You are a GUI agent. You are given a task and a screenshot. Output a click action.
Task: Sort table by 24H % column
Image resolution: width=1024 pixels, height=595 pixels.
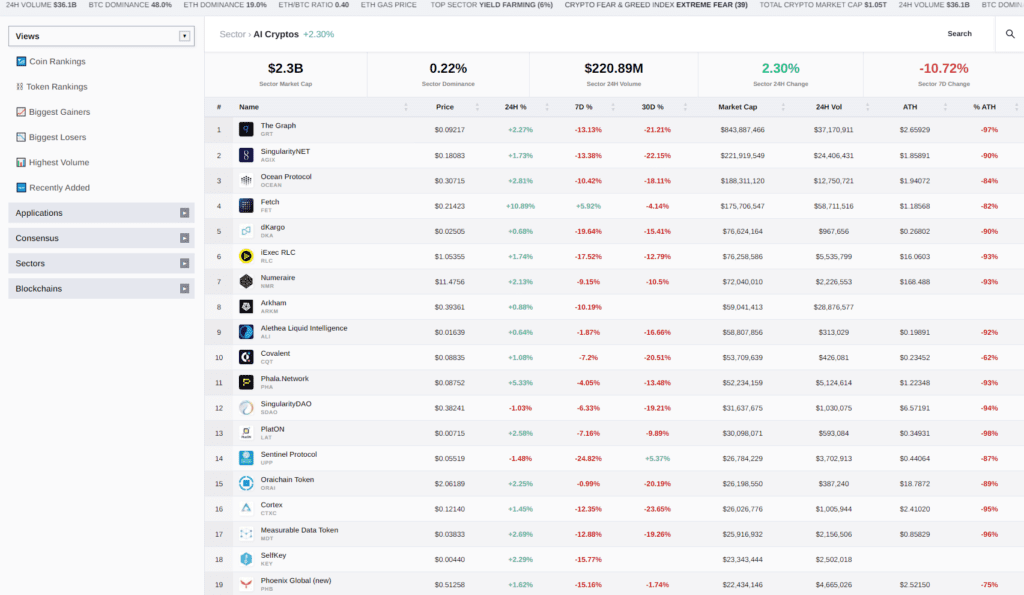click(515, 107)
